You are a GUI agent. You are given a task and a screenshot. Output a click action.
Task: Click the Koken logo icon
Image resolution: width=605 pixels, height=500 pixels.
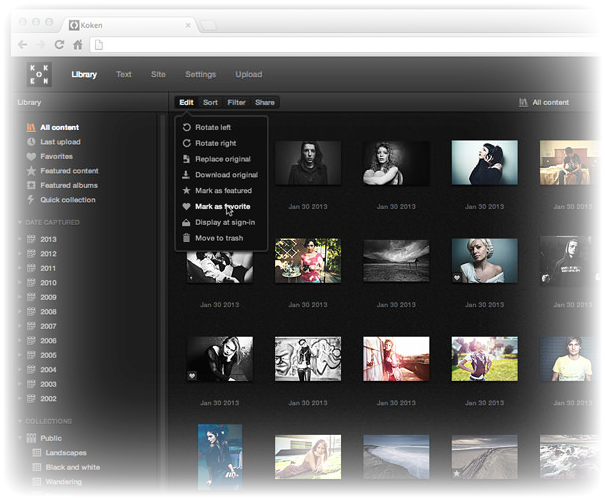click(39, 74)
